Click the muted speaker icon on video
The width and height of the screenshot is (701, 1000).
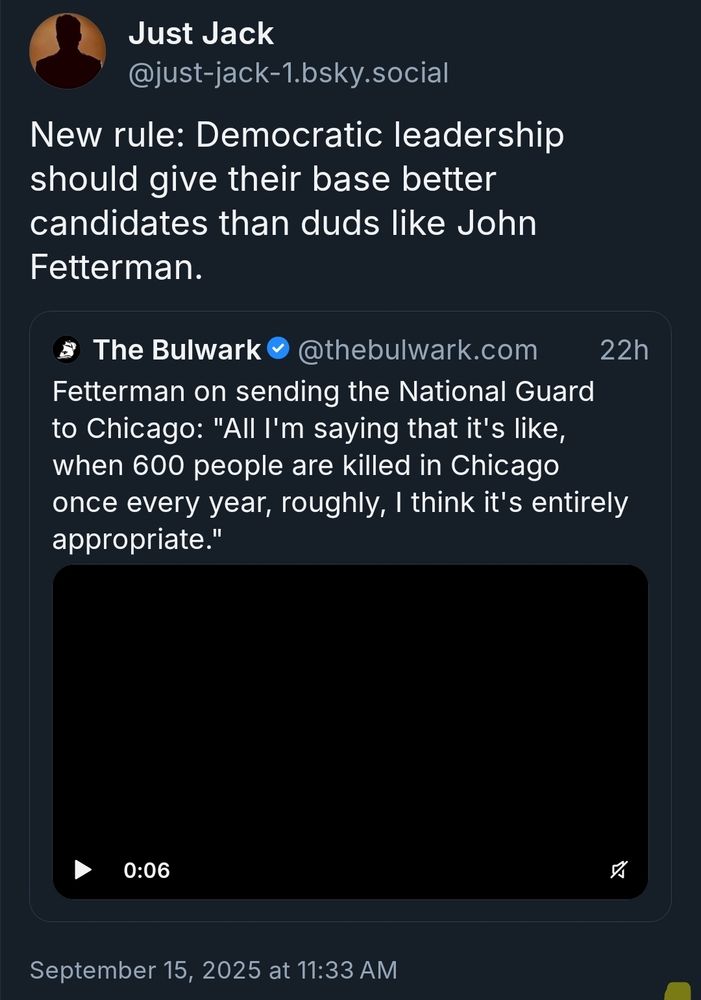618,870
